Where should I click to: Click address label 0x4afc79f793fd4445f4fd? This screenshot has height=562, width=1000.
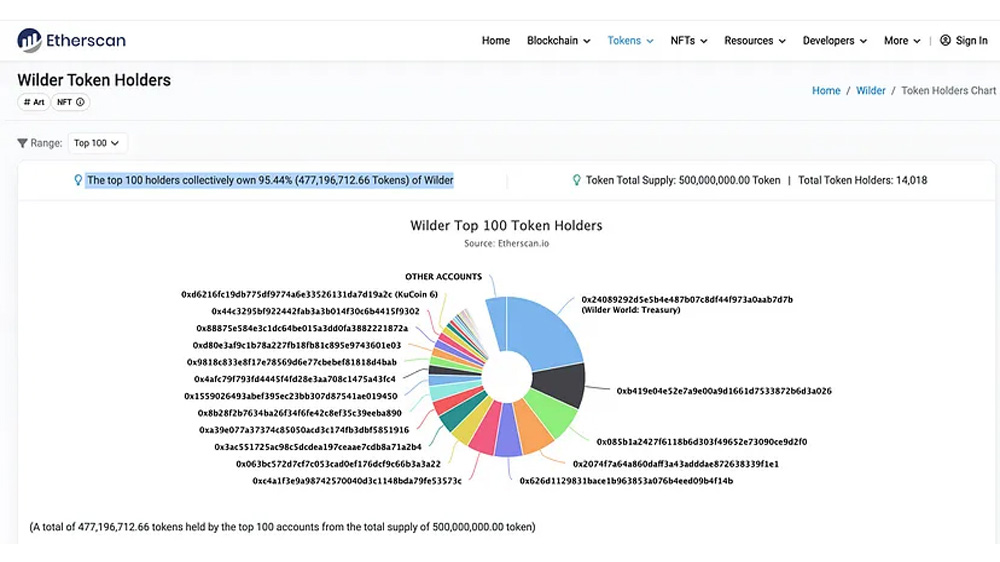point(295,378)
